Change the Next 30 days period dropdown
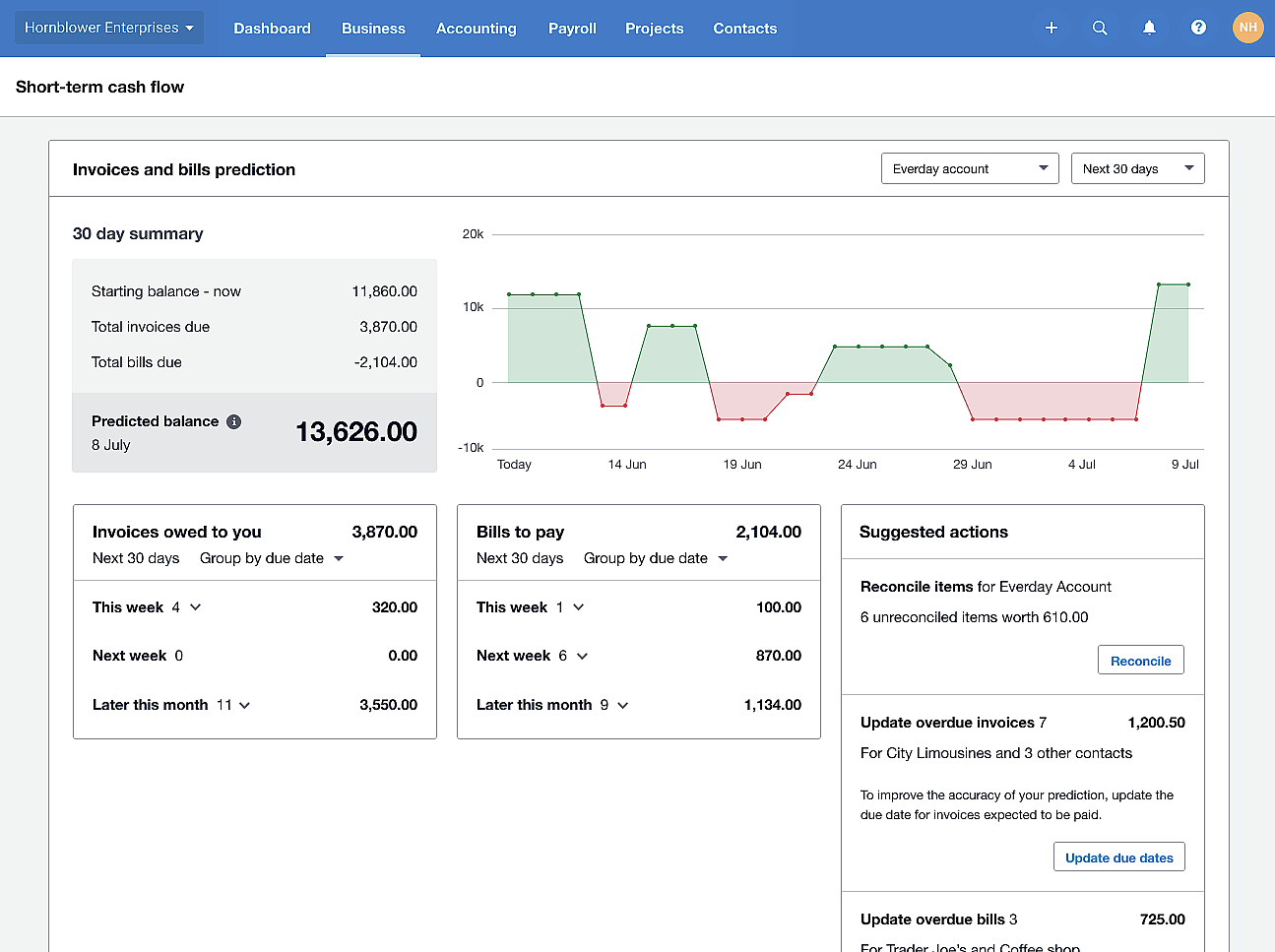Image resolution: width=1275 pixels, height=952 pixels. [x=1137, y=168]
